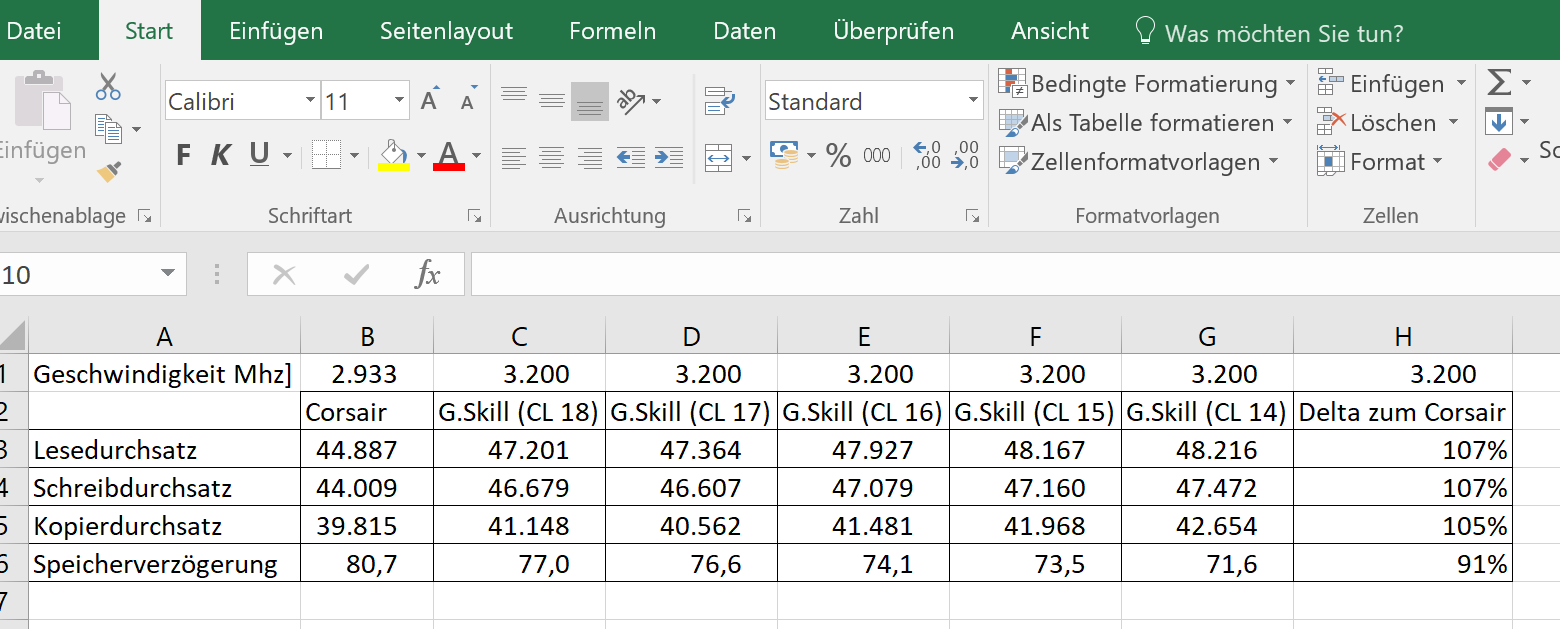
Task: Click Als Tabelle formatieren
Action: 1145,123
